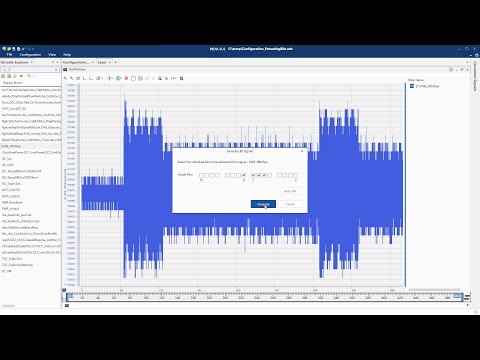Click the small blue icon below the timeline
The height and width of the screenshot is (360, 480).
67,305
